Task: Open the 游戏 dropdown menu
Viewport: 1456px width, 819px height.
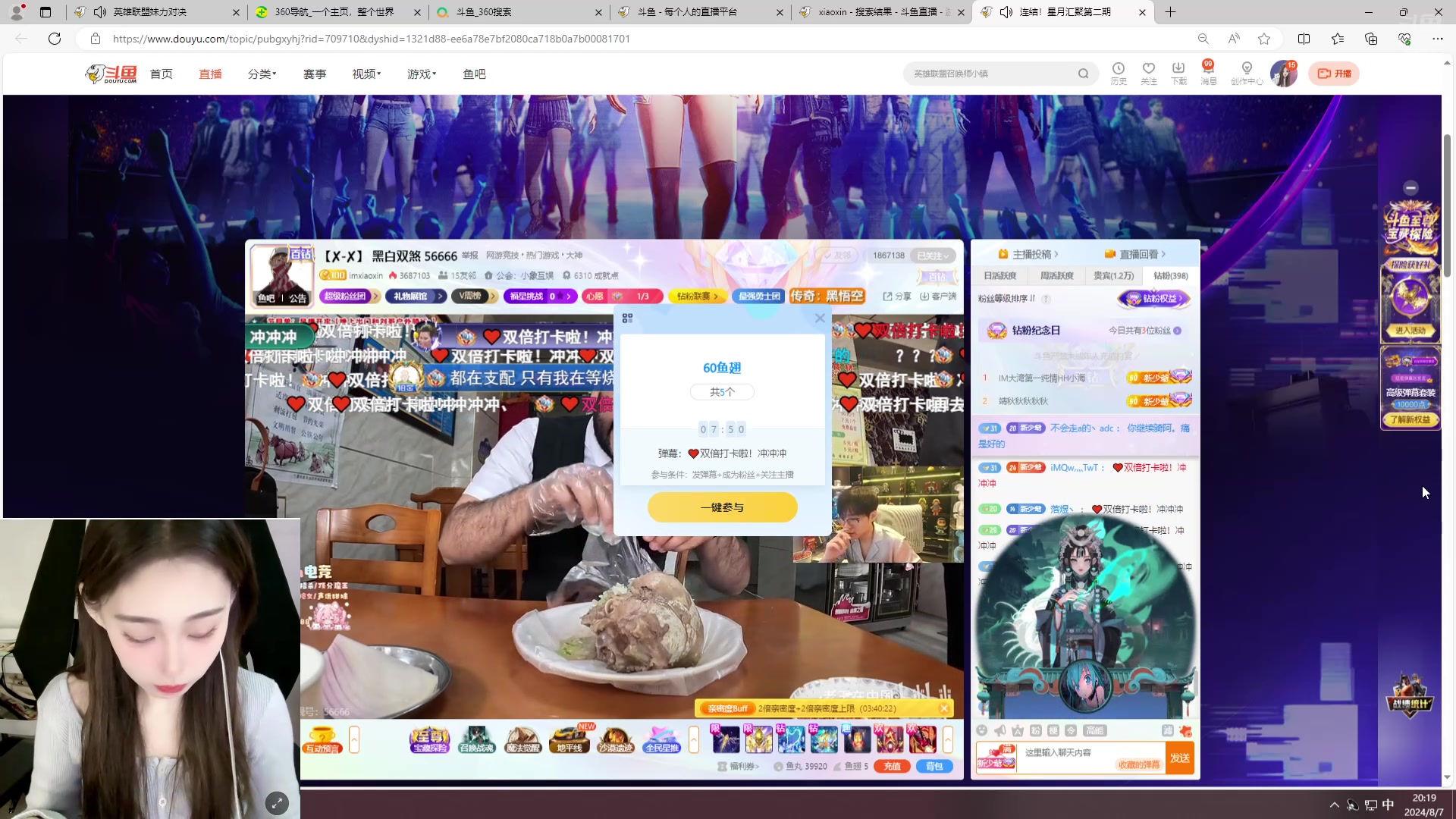Action: point(422,74)
